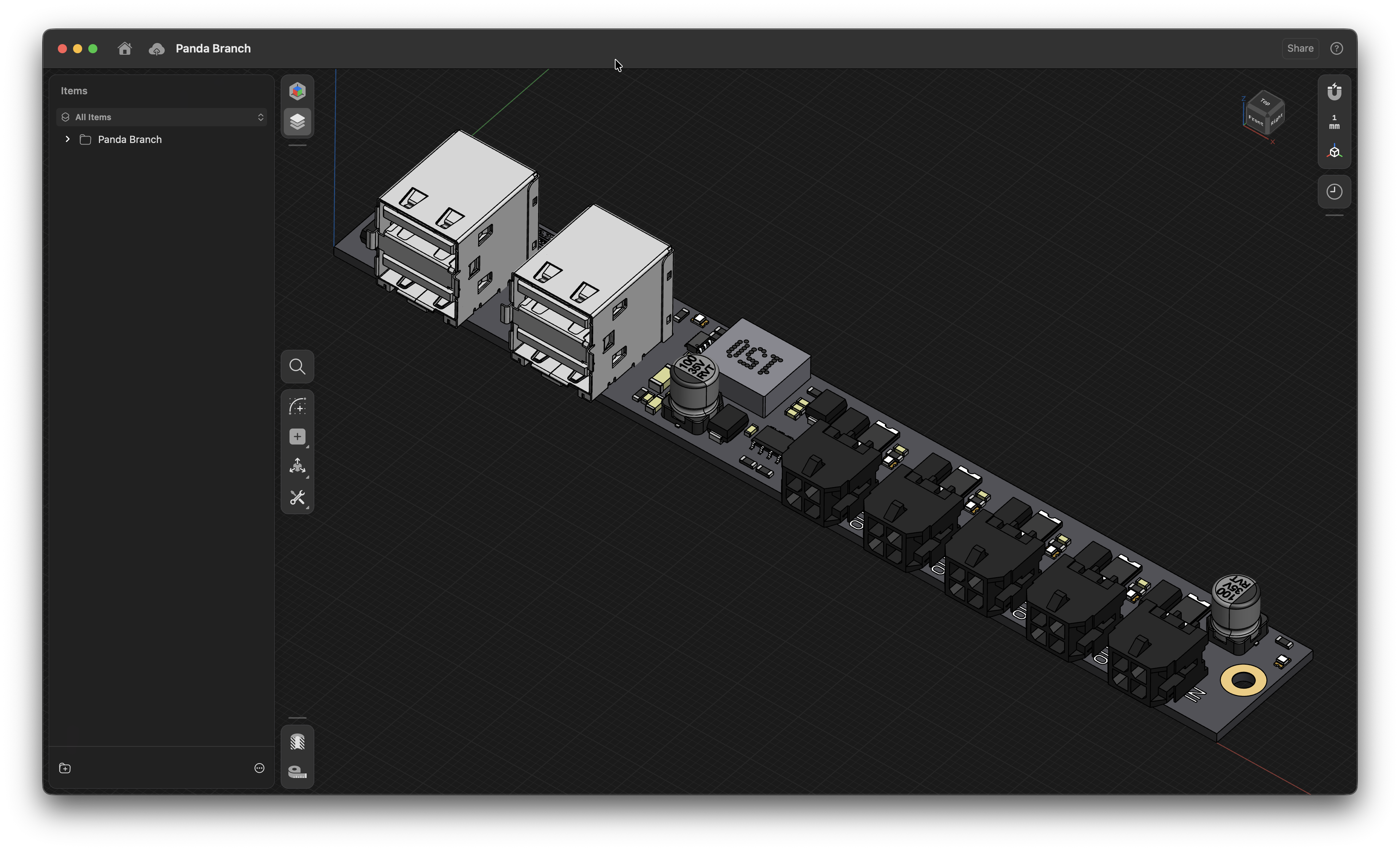Click the Top face of view cube

click(x=1265, y=102)
